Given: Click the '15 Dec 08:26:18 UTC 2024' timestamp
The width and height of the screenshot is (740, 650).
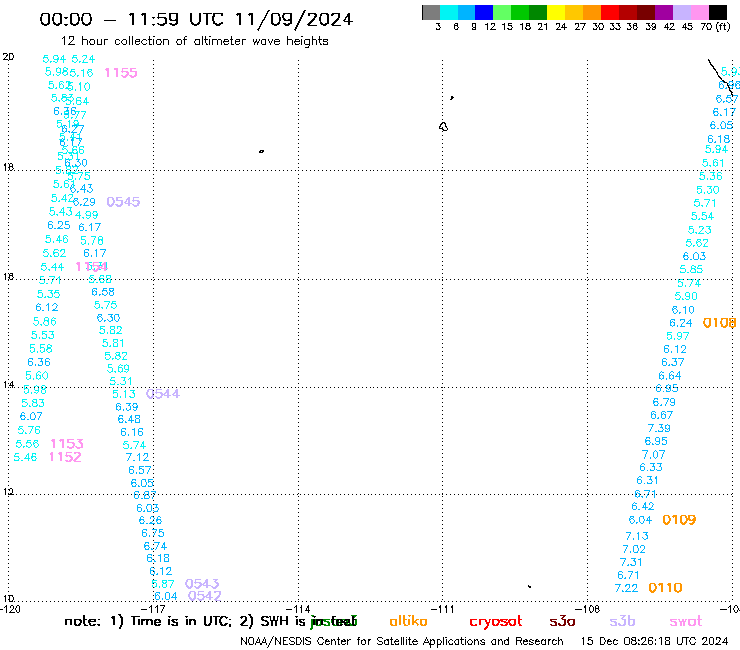Looking at the screenshot, I should (654, 642).
